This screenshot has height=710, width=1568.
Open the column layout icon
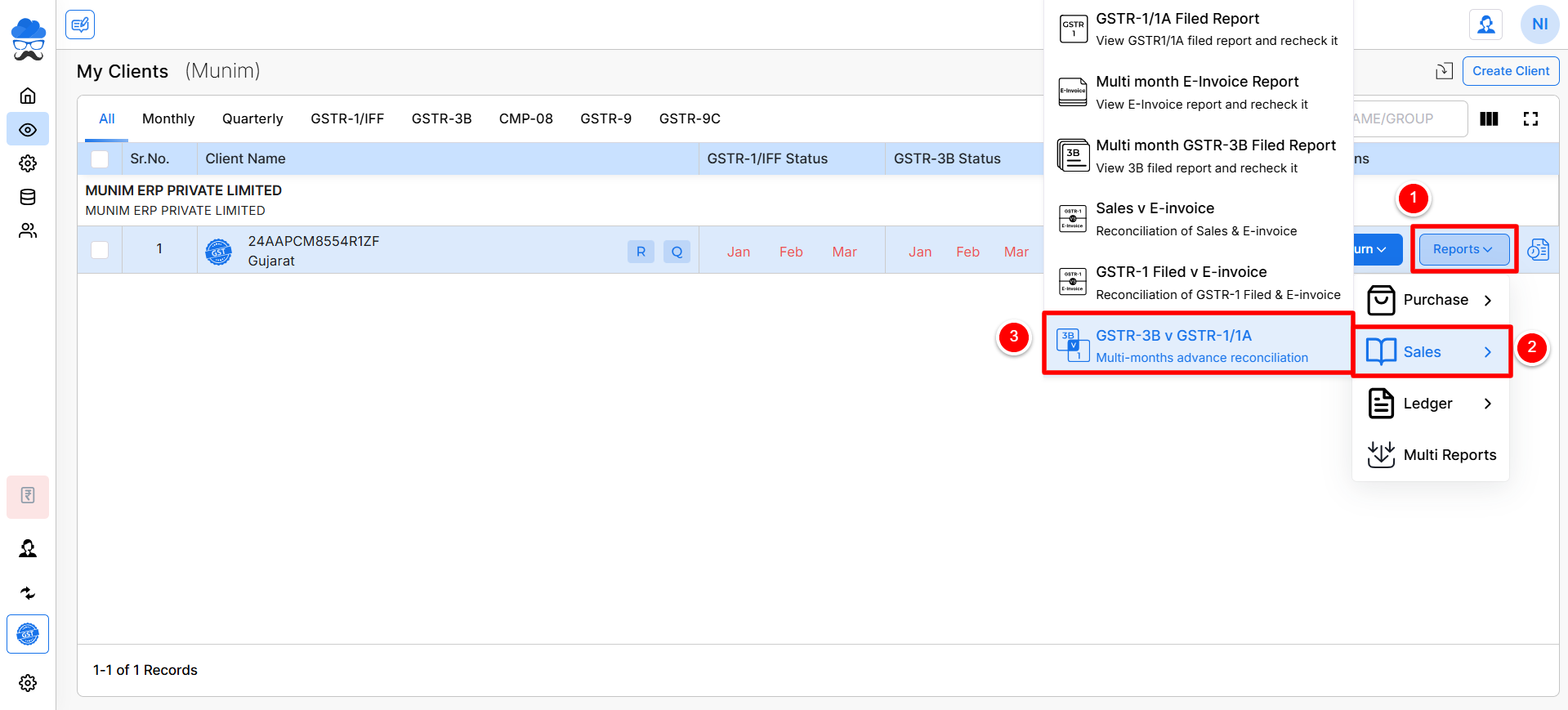click(x=1489, y=119)
